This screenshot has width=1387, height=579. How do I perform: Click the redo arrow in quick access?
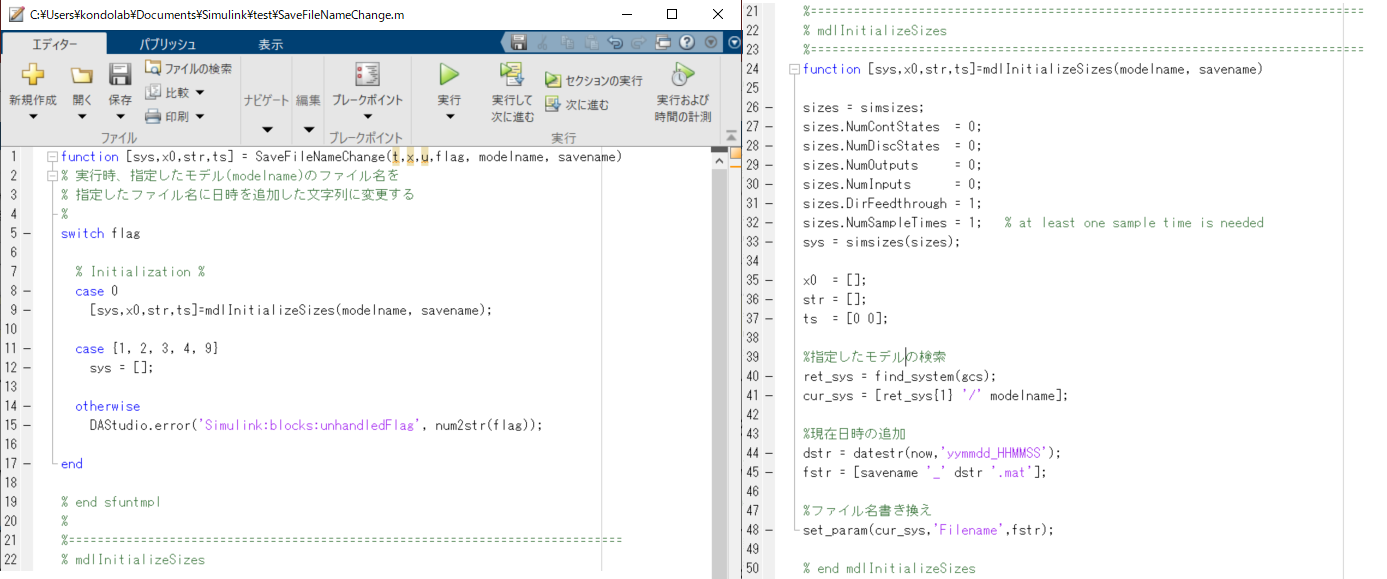click(638, 43)
